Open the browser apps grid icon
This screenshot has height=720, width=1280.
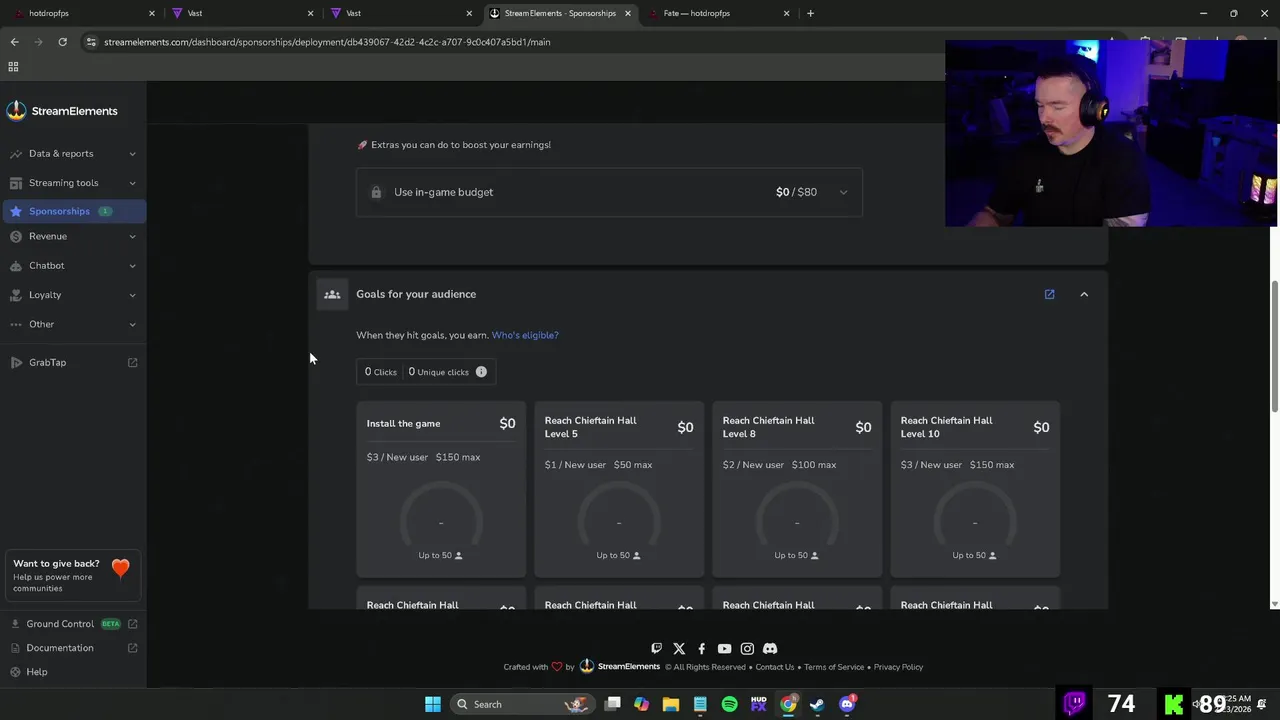[x=13, y=67]
